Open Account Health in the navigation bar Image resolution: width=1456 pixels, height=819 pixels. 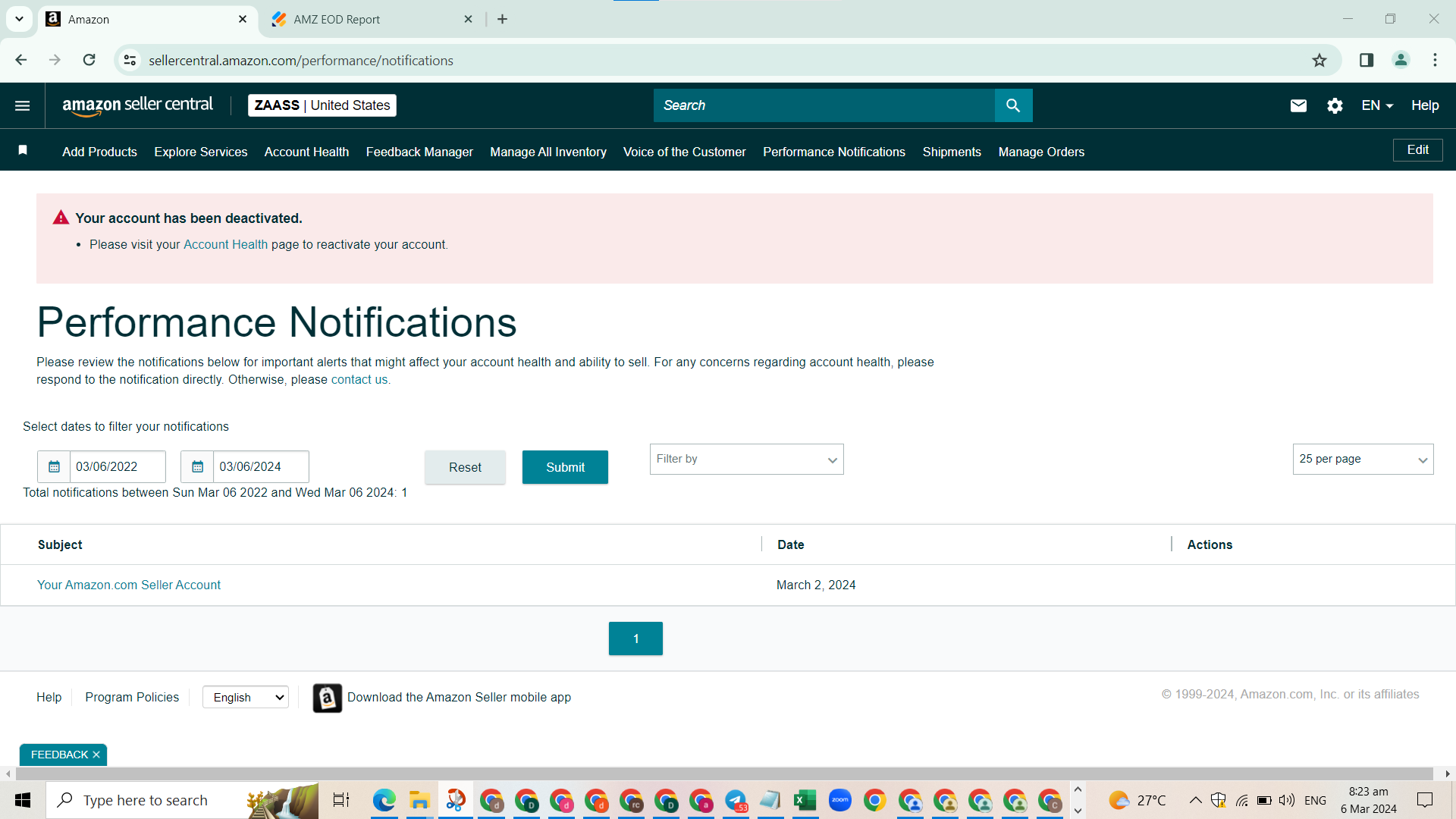(306, 152)
